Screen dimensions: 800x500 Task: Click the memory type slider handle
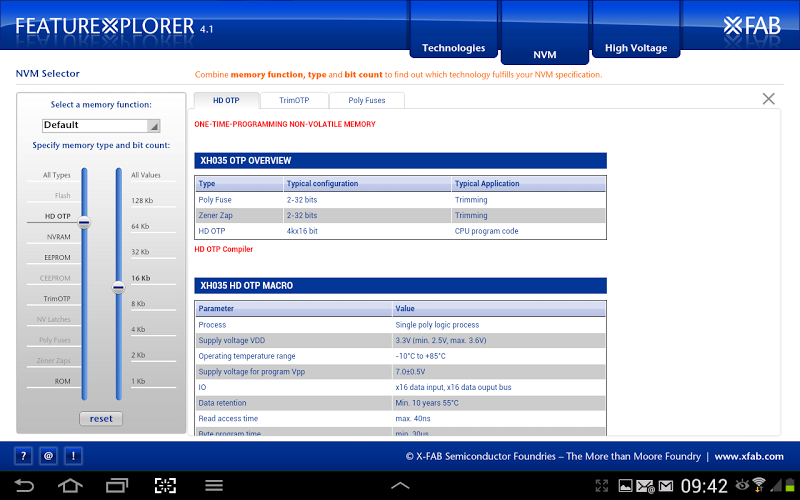tap(84, 222)
